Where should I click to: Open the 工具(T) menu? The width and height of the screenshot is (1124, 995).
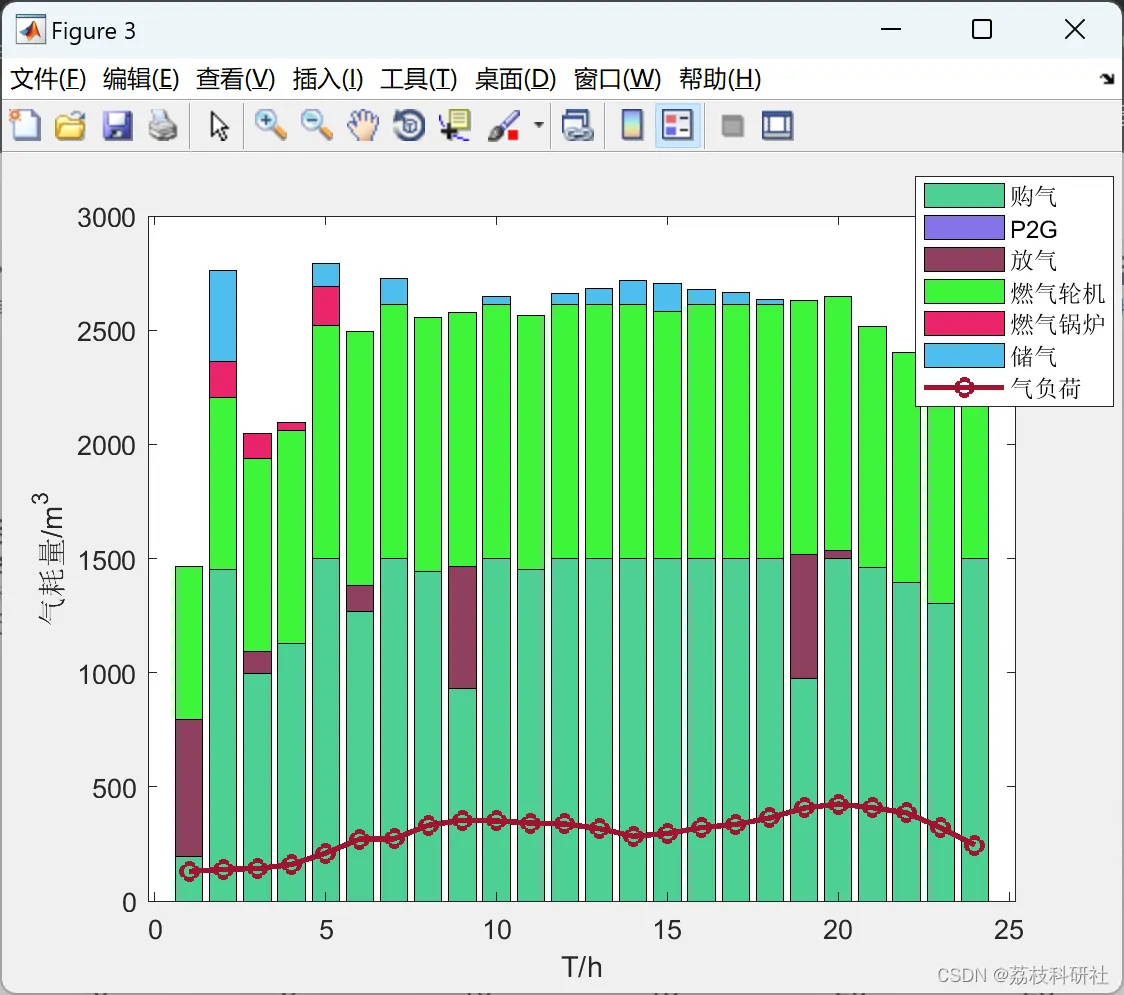click(419, 79)
